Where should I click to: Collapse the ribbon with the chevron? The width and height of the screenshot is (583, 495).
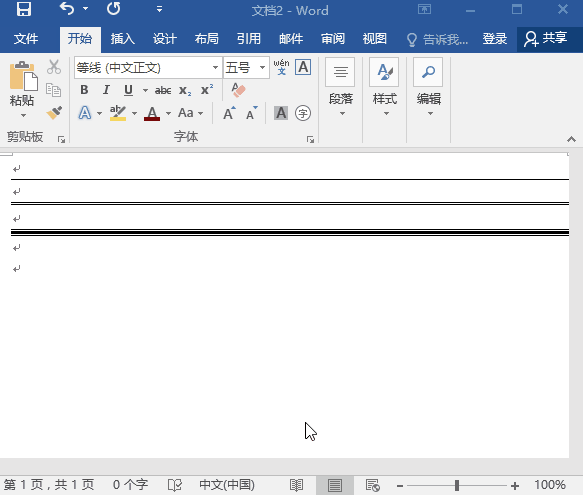pos(571,139)
